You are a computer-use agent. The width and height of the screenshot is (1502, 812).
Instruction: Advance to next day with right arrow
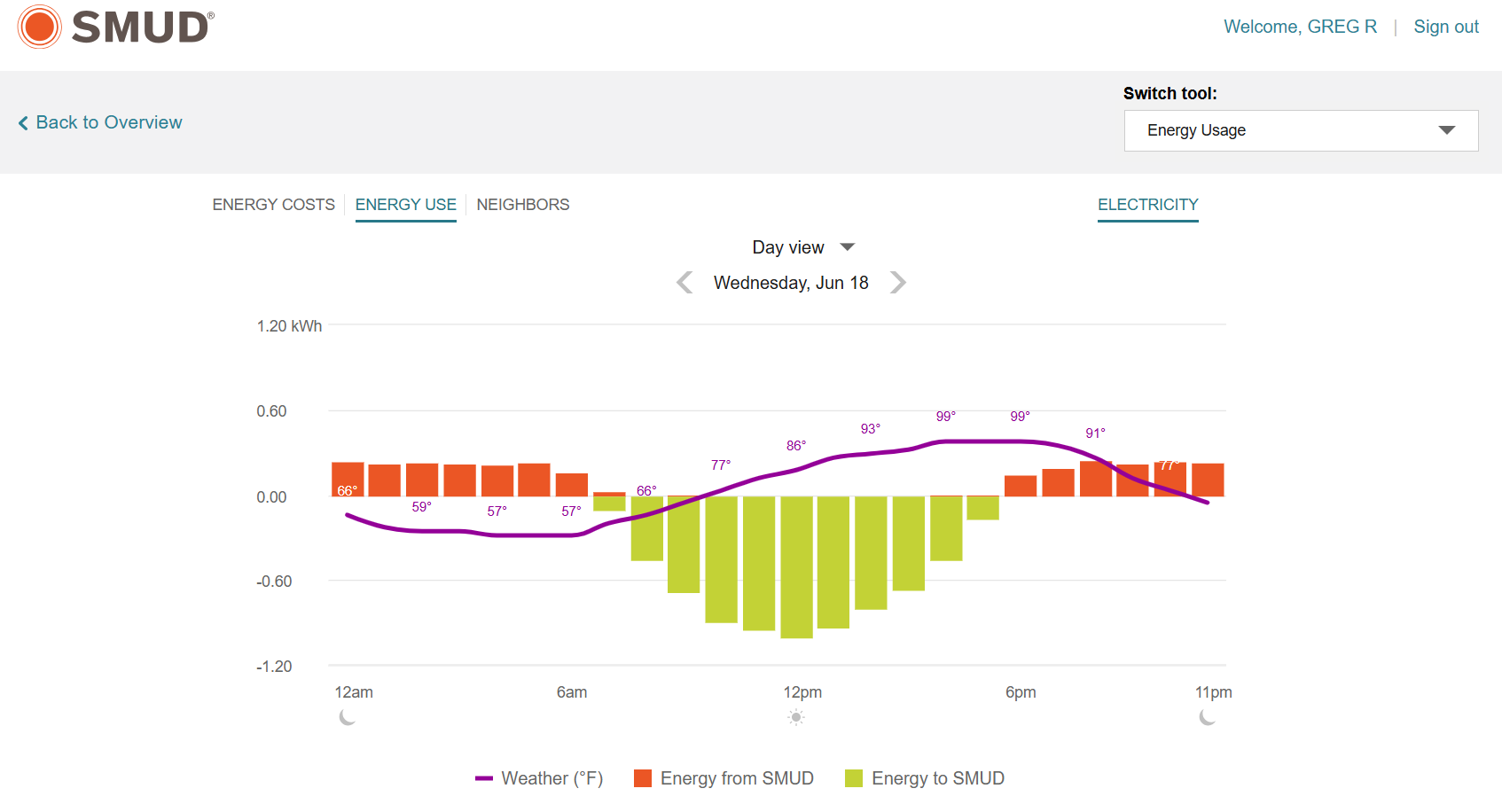pos(898,283)
